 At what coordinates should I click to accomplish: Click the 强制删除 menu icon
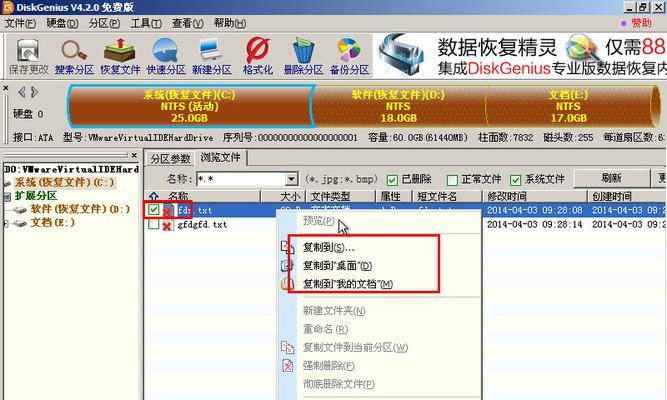[288, 366]
